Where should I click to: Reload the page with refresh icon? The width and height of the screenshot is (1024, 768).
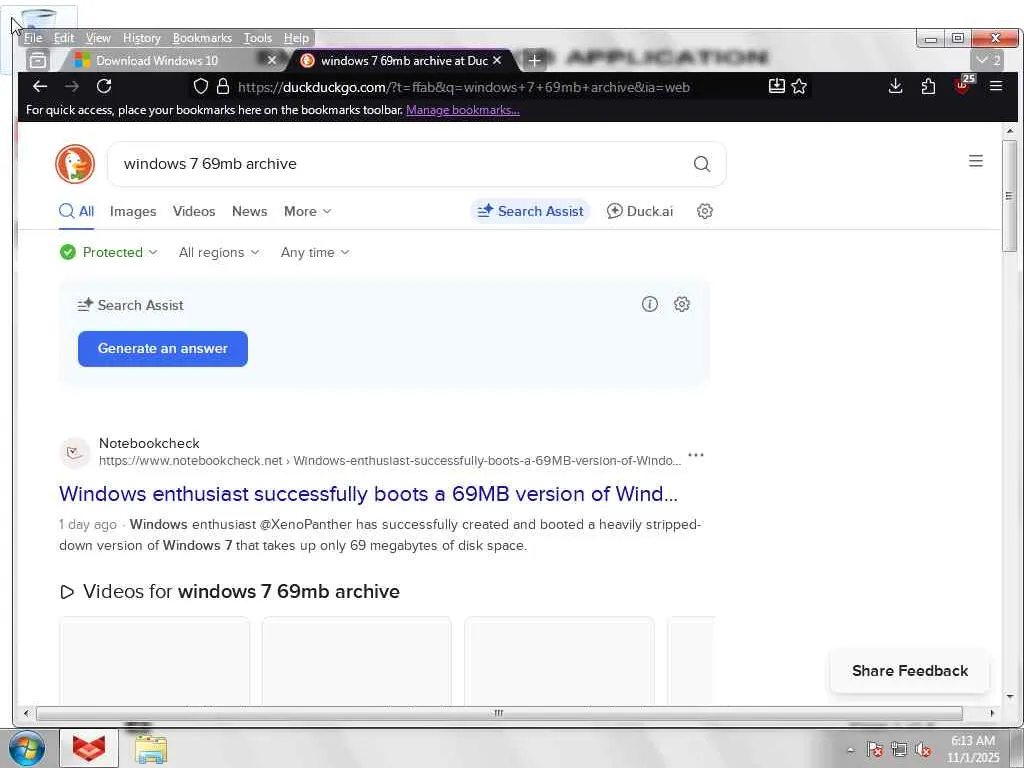click(x=104, y=86)
